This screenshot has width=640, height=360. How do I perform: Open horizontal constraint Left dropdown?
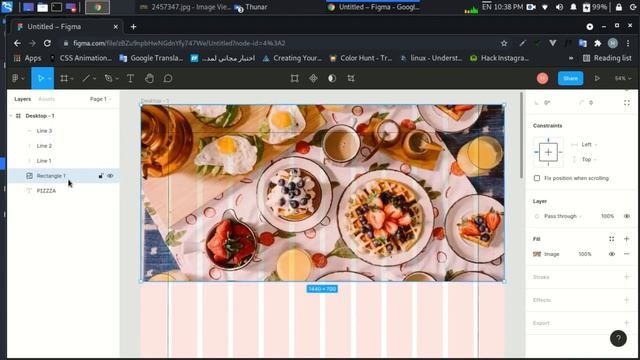click(589, 144)
